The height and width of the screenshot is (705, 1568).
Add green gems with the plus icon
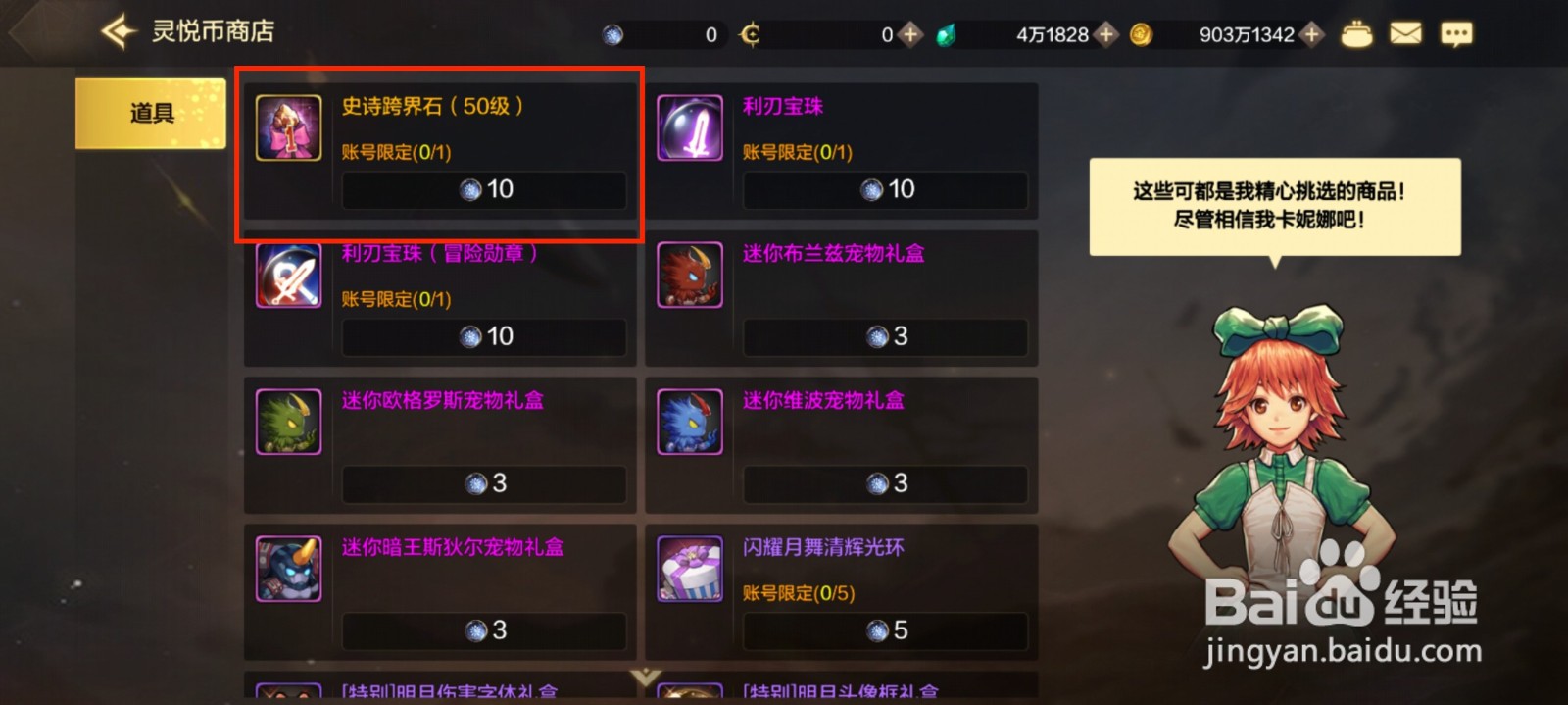coord(1106,34)
